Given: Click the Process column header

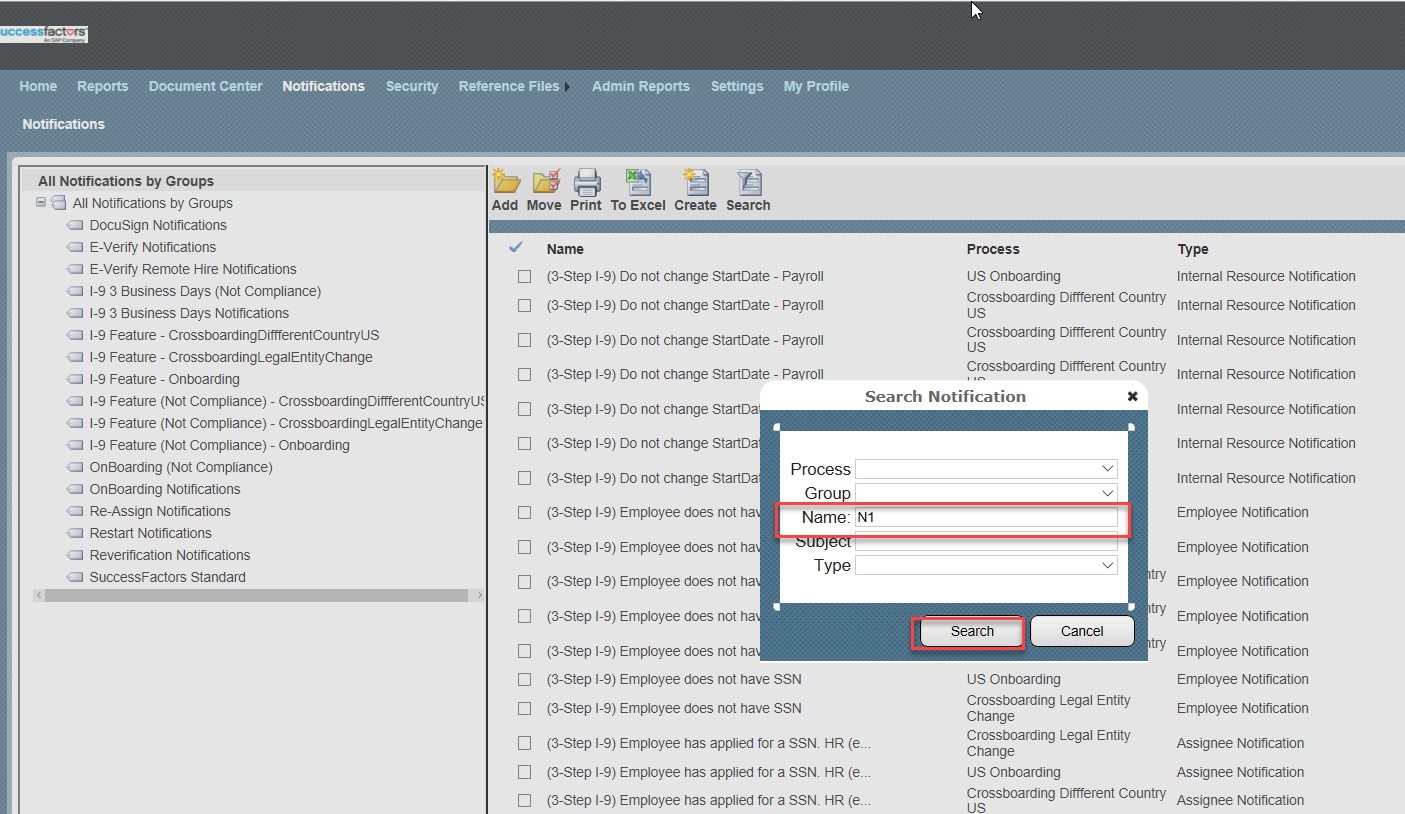Looking at the screenshot, I should [x=993, y=249].
